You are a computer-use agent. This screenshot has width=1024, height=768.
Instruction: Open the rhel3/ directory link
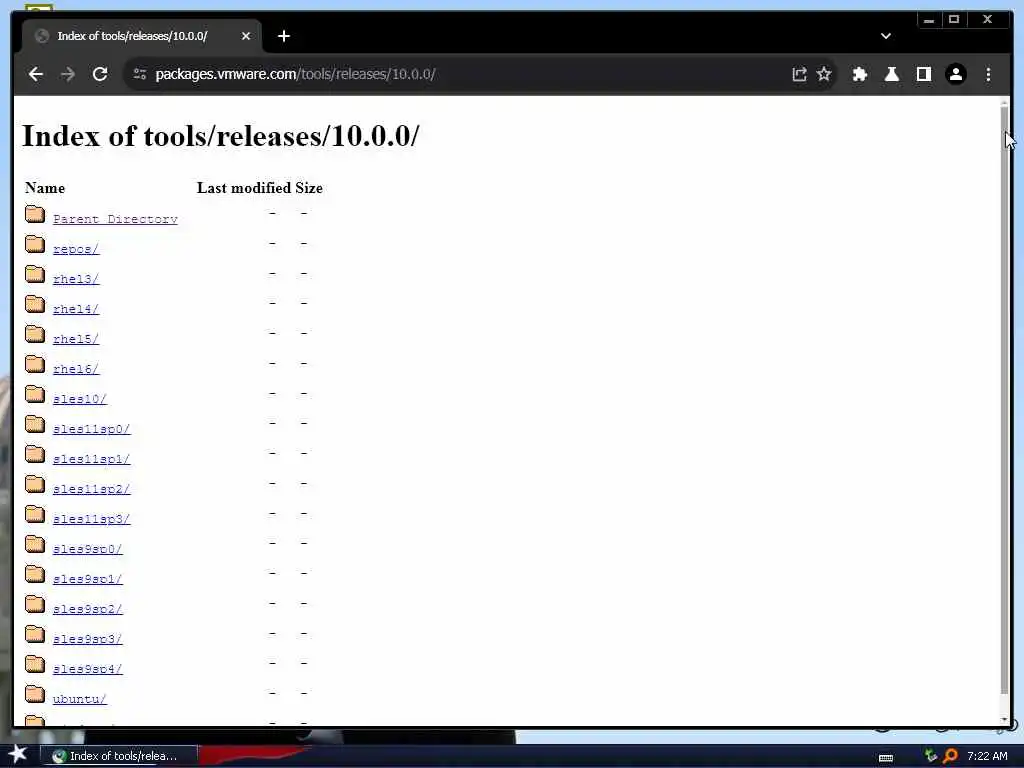[x=76, y=279]
